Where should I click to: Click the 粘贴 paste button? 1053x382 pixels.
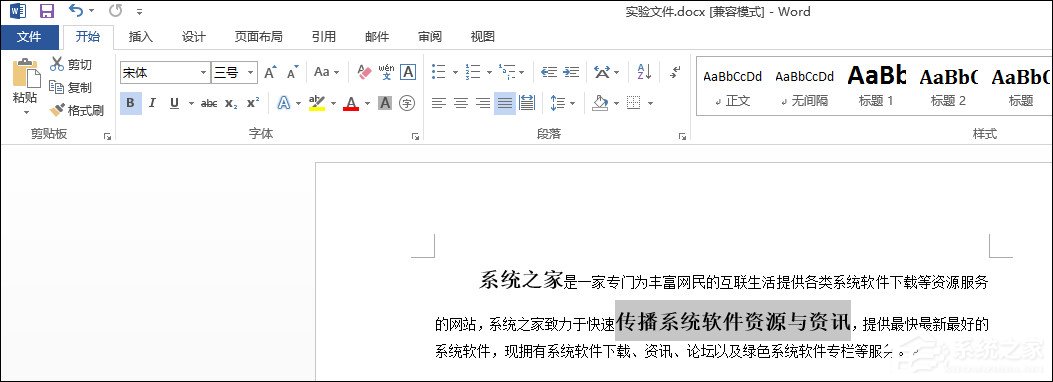pos(26,86)
